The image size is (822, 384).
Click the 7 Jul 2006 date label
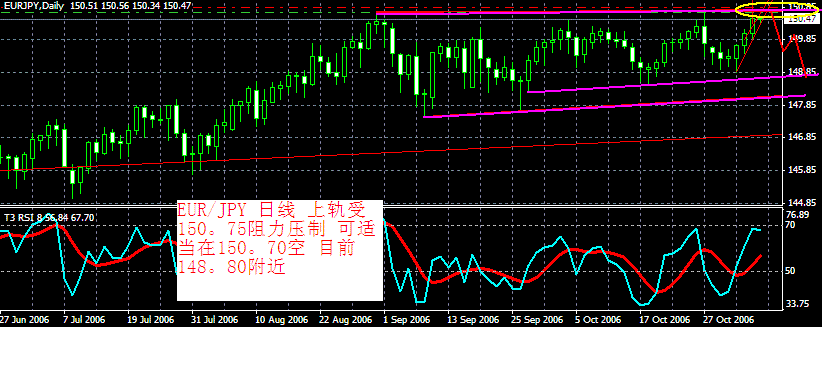(x=84, y=319)
